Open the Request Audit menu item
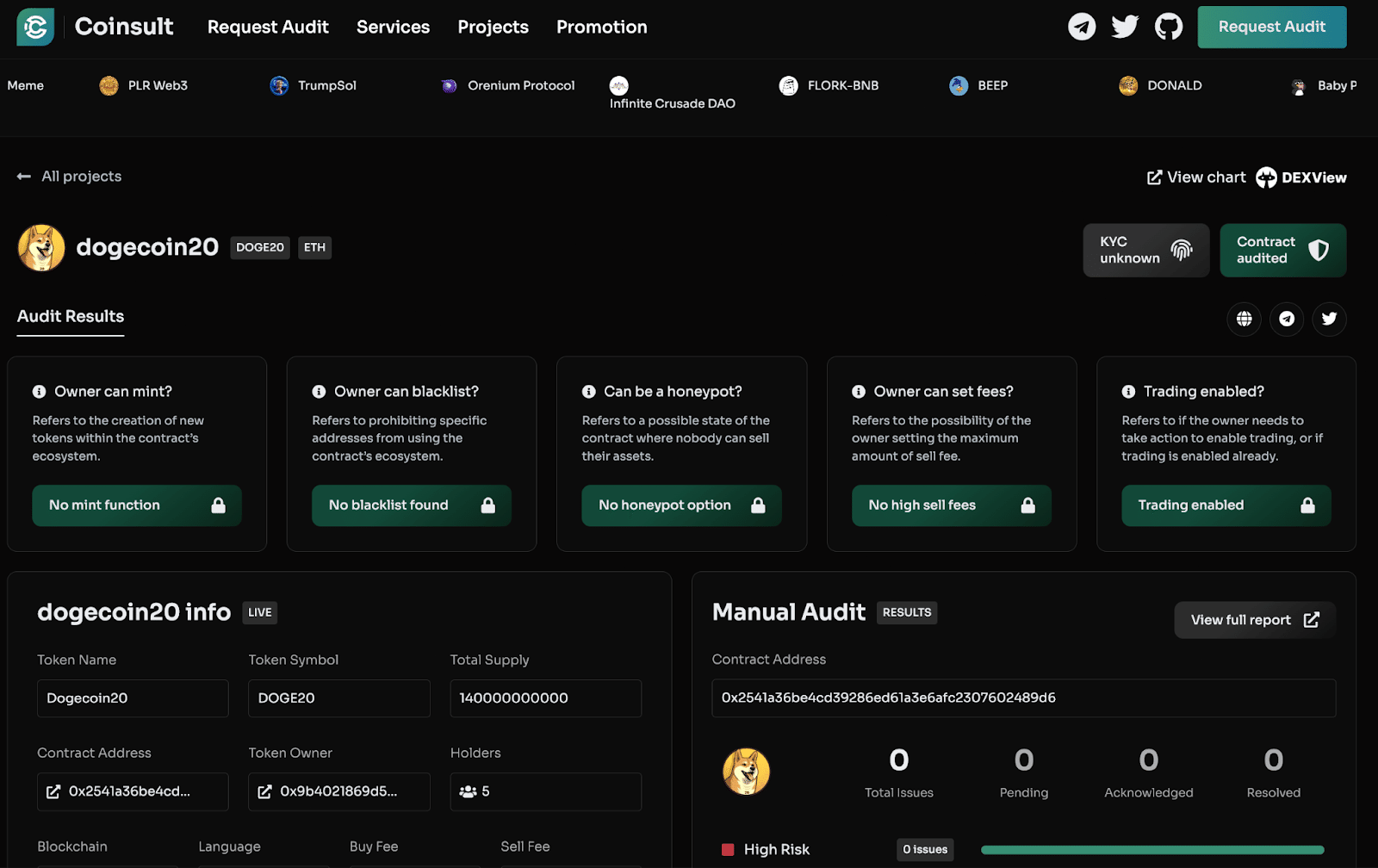1378x868 pixels. [x=268, y=27]
